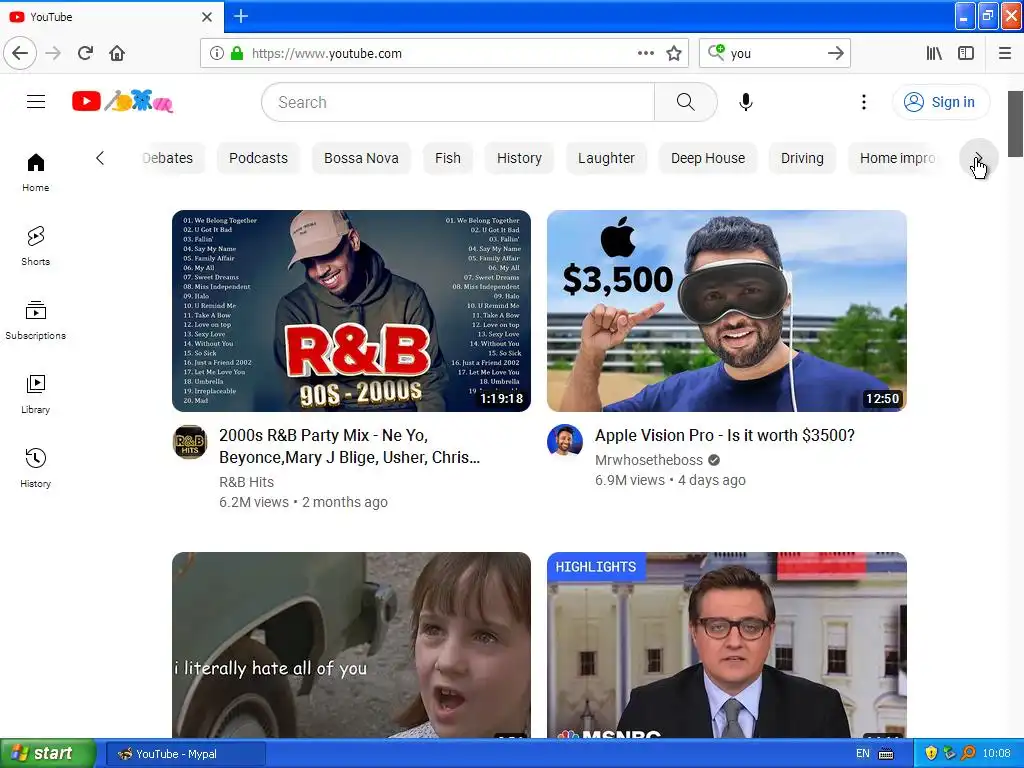The width and height of the screenshot is (1024, 768).
Task: Open Apple $3,500 video thumbnail
Action: coord(727,311)
